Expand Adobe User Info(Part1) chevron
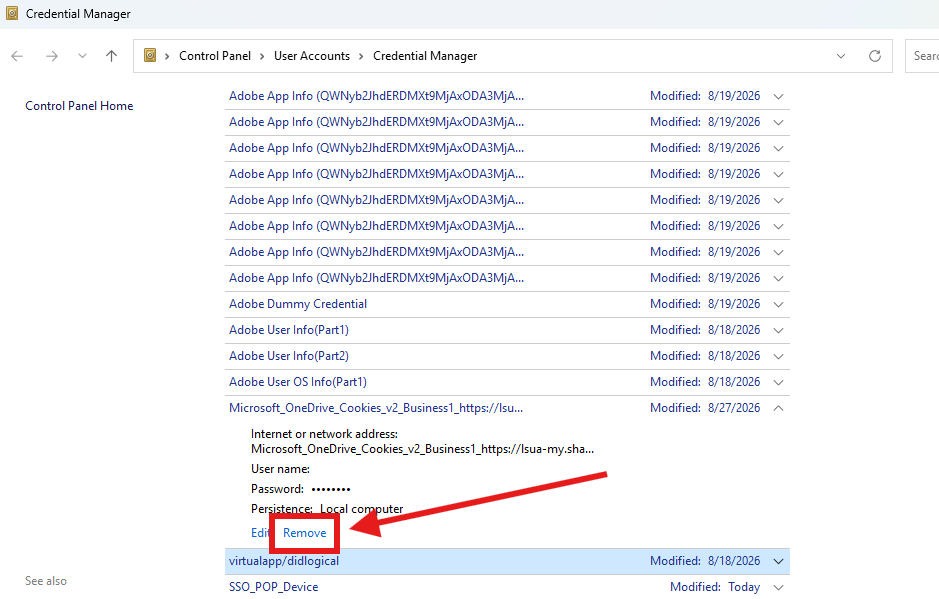 [x=779, y=331]
